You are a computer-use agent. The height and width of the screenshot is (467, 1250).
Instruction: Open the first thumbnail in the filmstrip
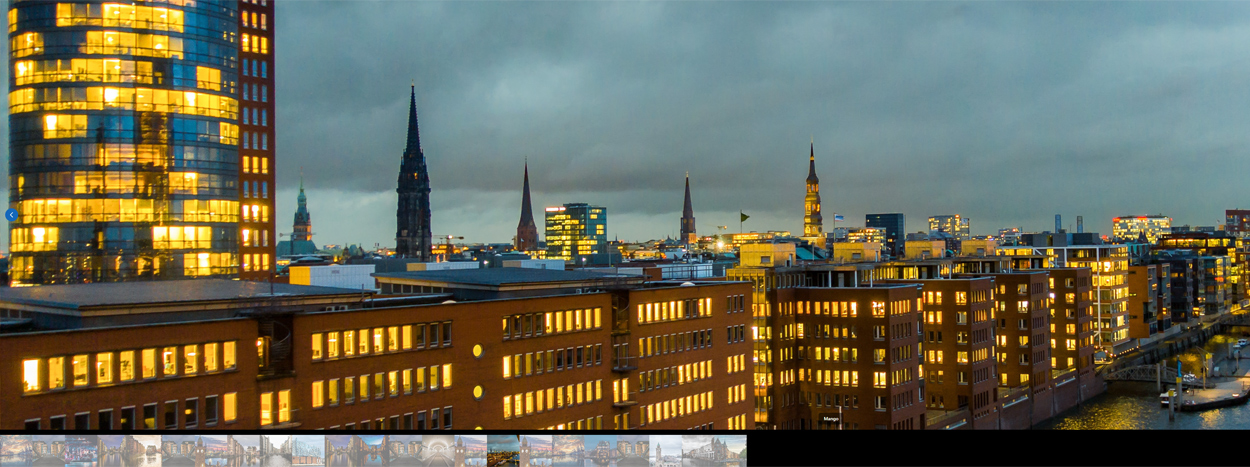(16, 450)
